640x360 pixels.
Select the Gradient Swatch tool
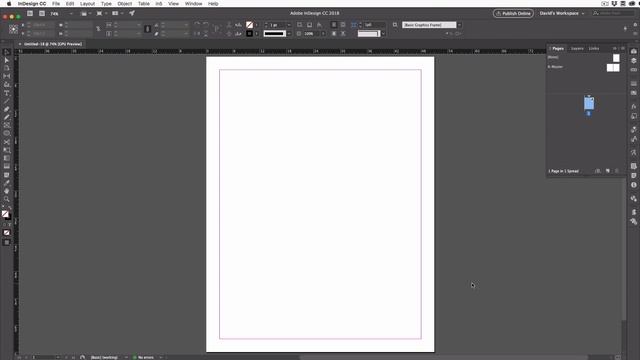coord(7,158)
